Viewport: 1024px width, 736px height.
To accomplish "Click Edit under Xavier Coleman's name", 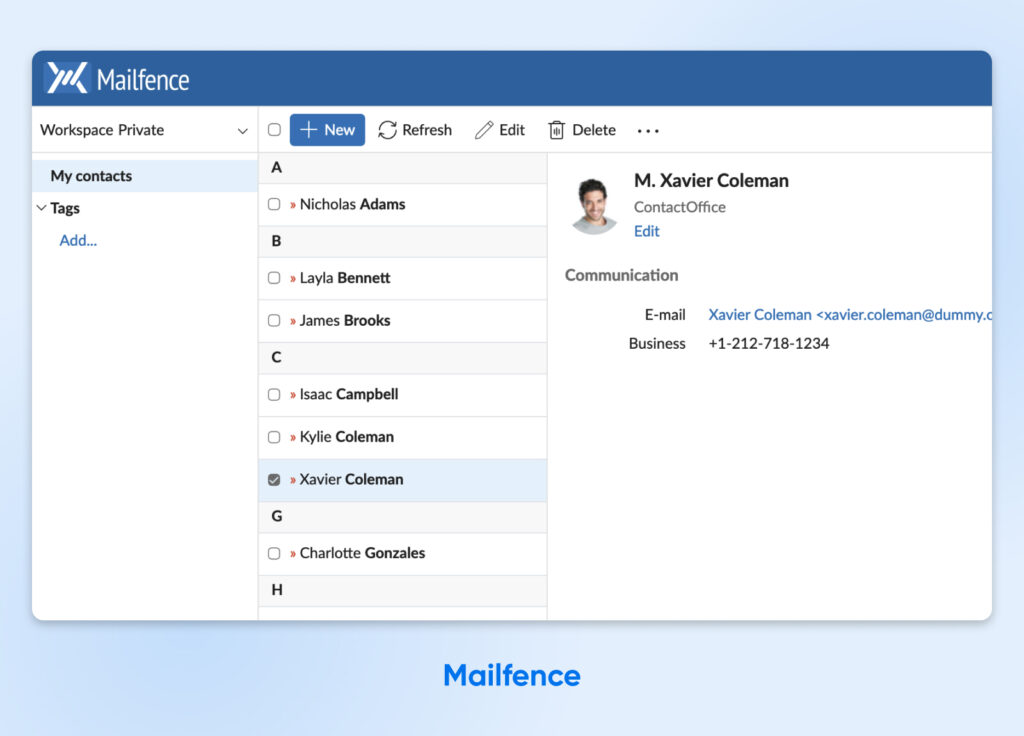I will [646, 231].
